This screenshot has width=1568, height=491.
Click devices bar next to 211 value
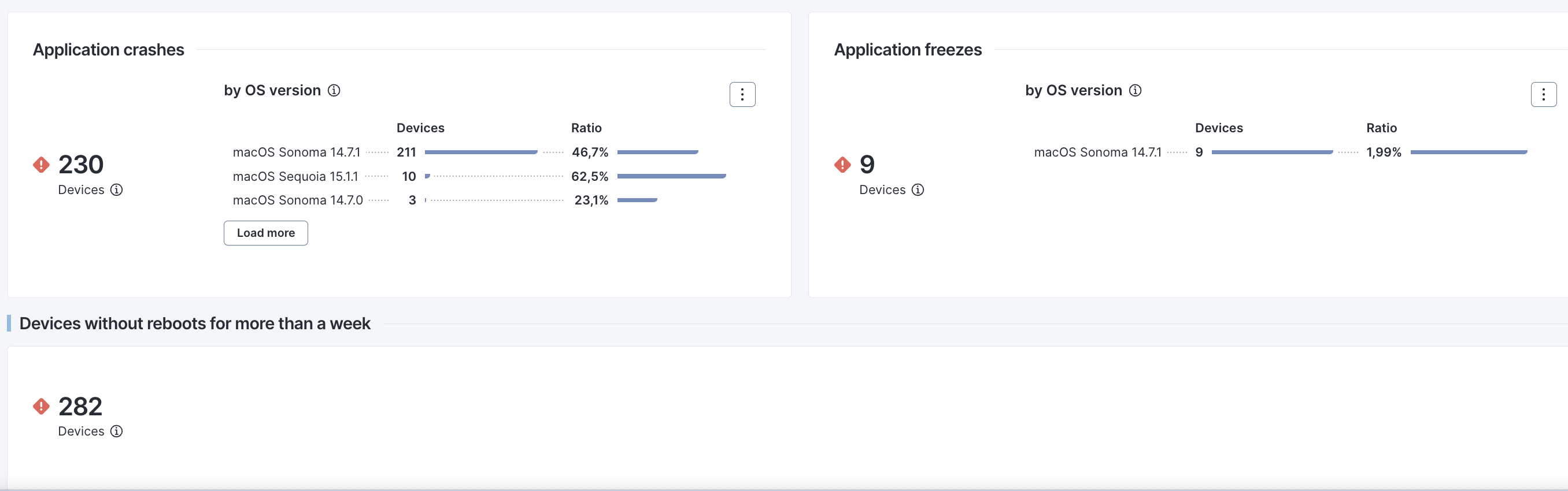(481, 152)
